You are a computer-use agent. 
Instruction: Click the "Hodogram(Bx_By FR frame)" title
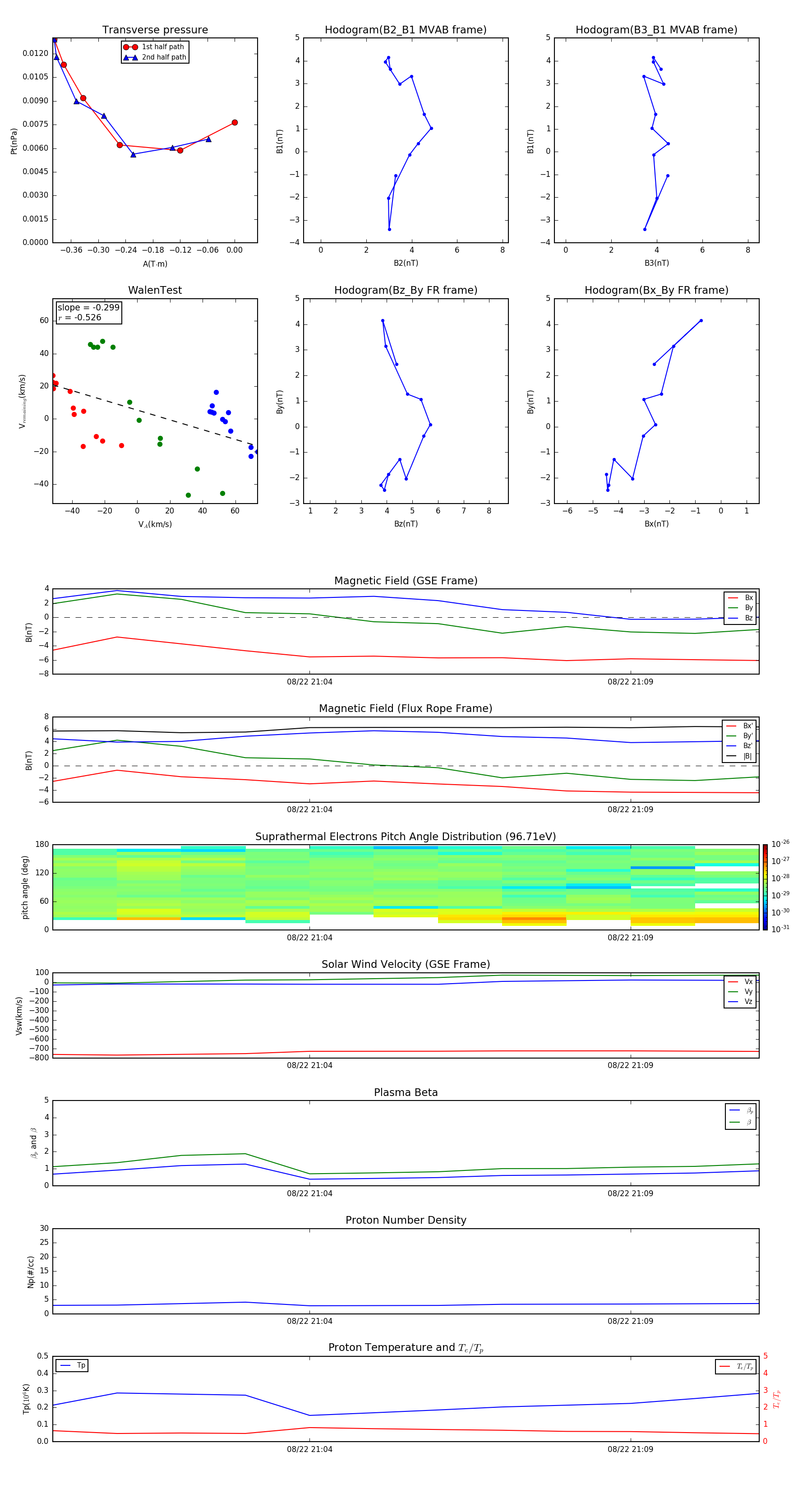(656, 290)
